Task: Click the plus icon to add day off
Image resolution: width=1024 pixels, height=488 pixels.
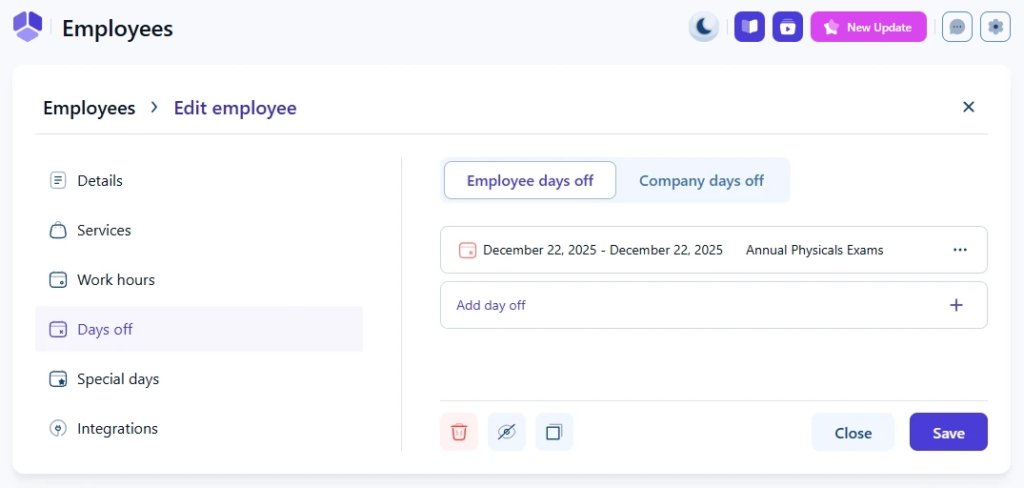Action: click(x=956, y=305)
